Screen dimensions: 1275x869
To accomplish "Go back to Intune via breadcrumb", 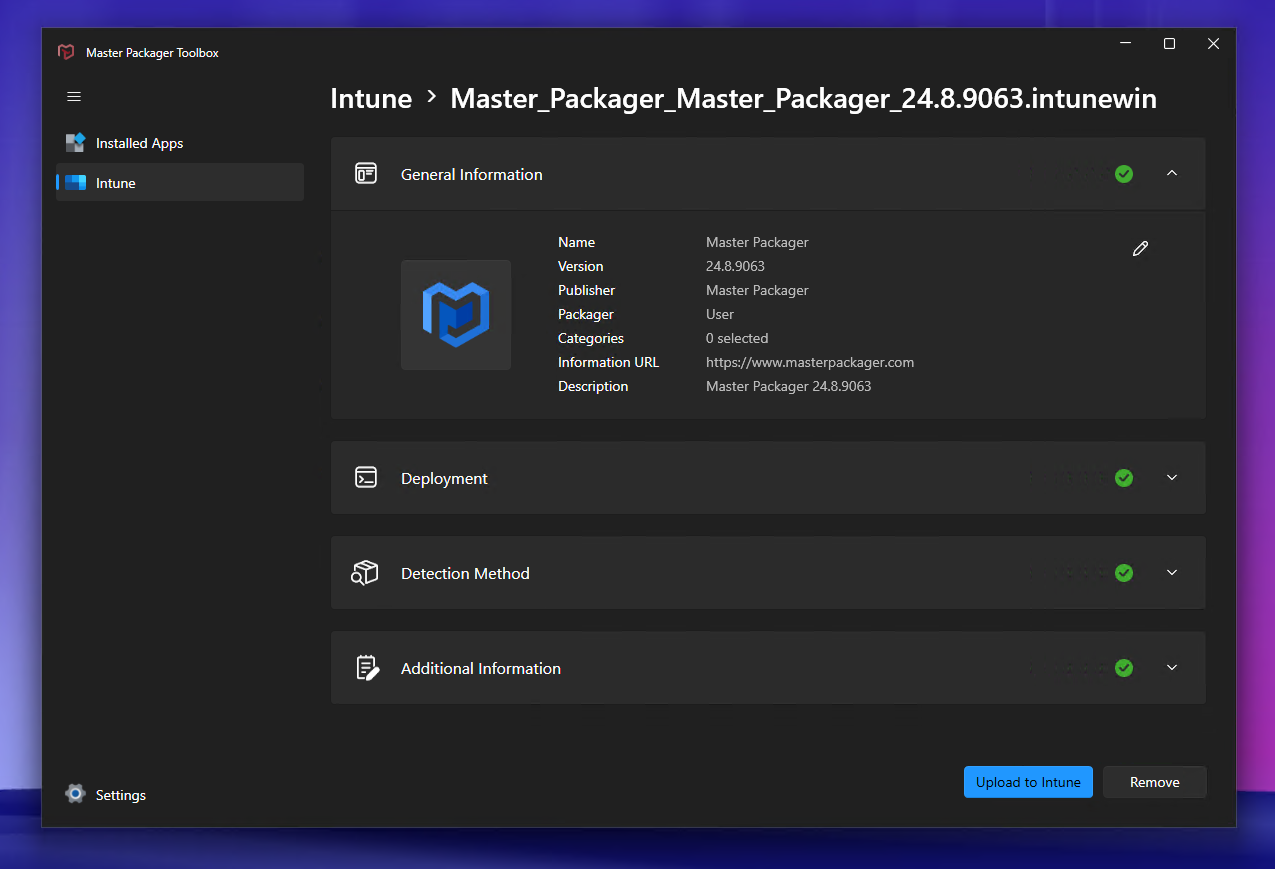I will pos(371,98).
